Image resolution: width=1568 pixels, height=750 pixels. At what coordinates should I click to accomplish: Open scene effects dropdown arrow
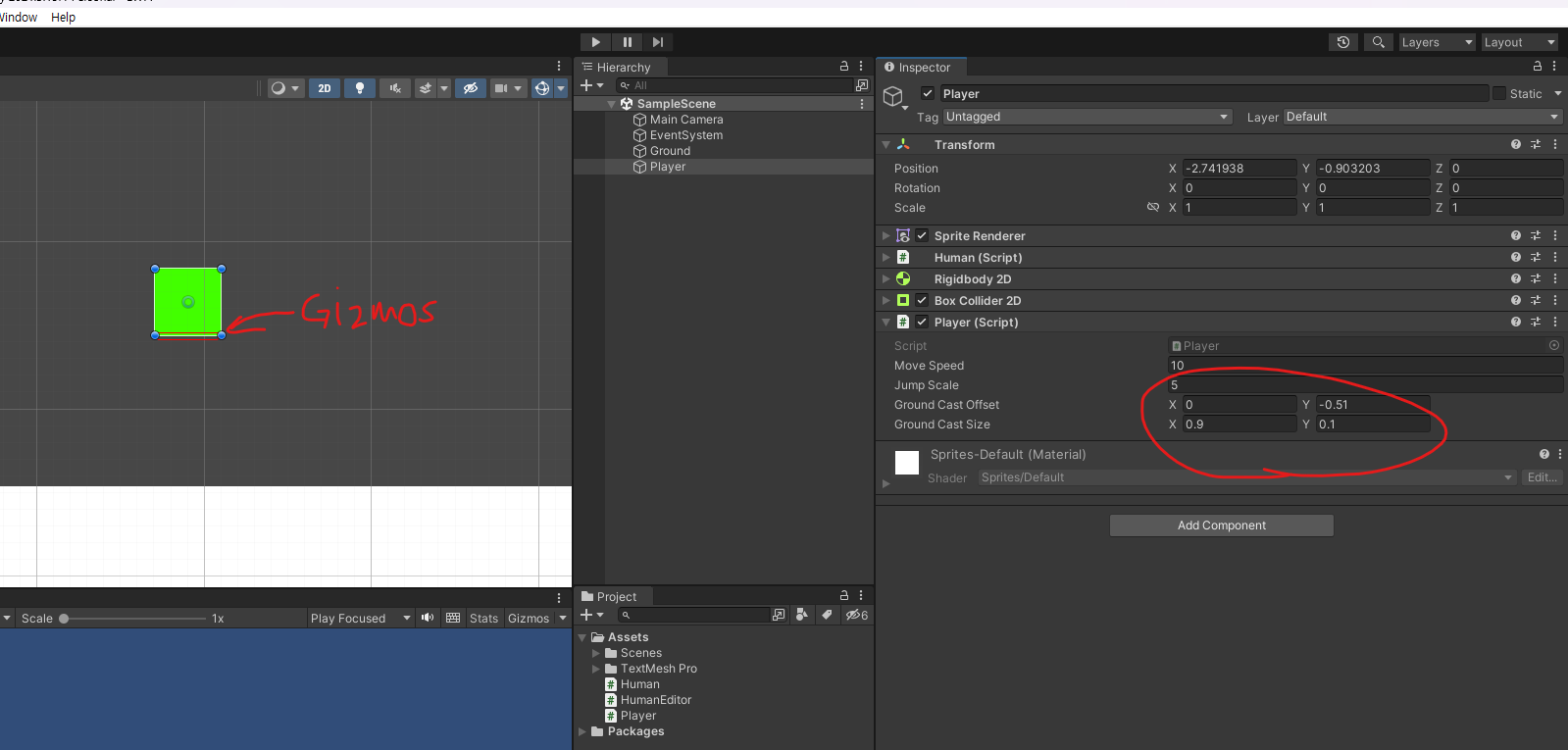point(444,88)
